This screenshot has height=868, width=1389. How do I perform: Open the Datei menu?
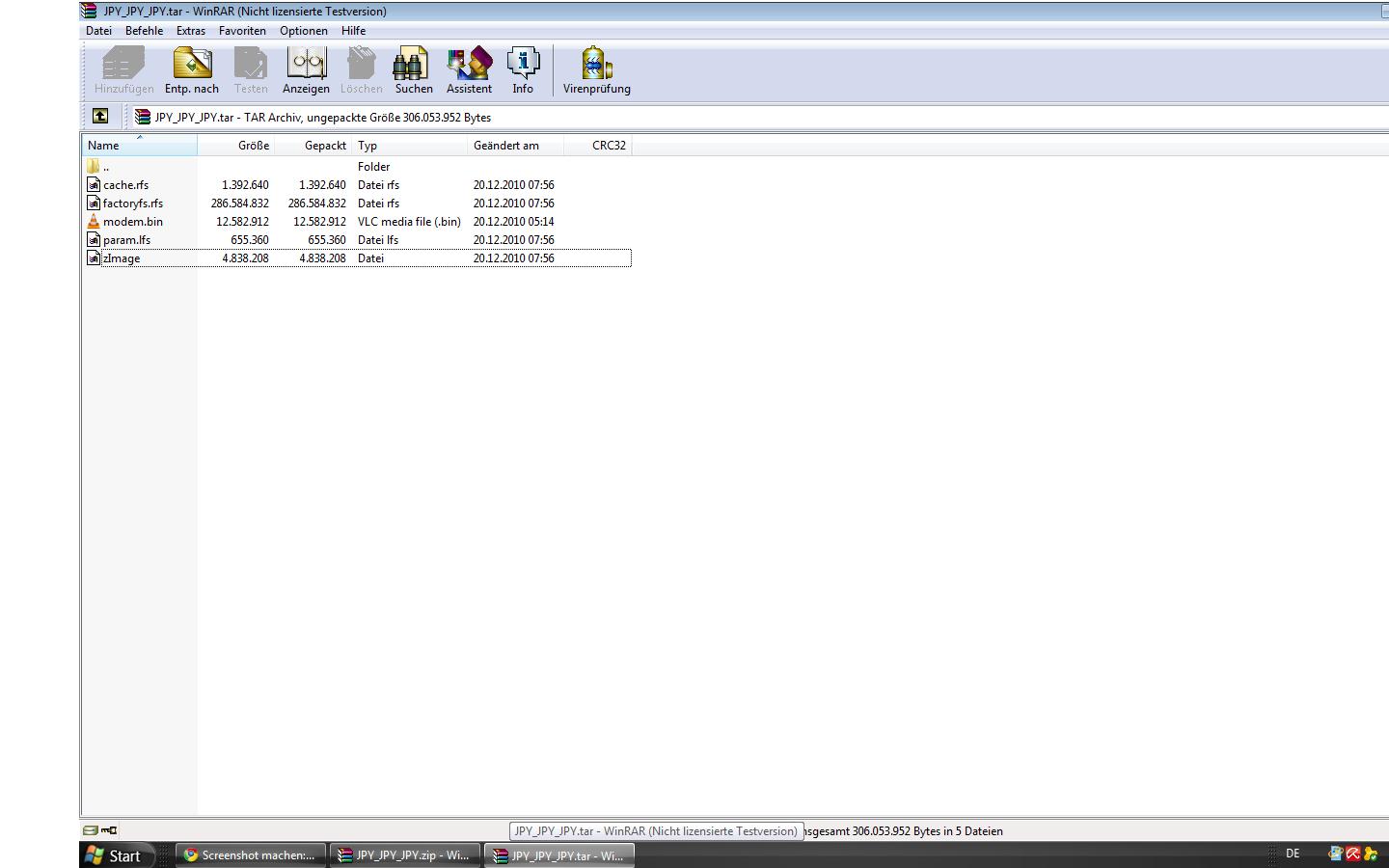pos(98,31)
